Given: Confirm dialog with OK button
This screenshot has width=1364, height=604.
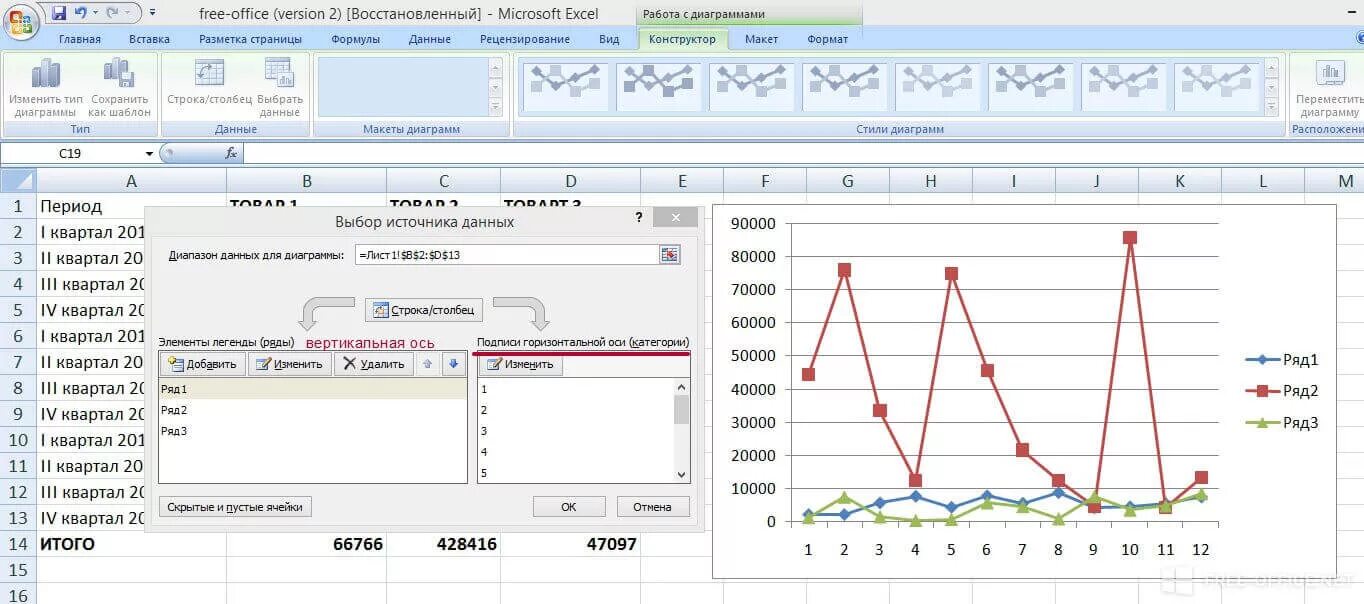Looking at the screenshot, I should (x=569, y=507).
